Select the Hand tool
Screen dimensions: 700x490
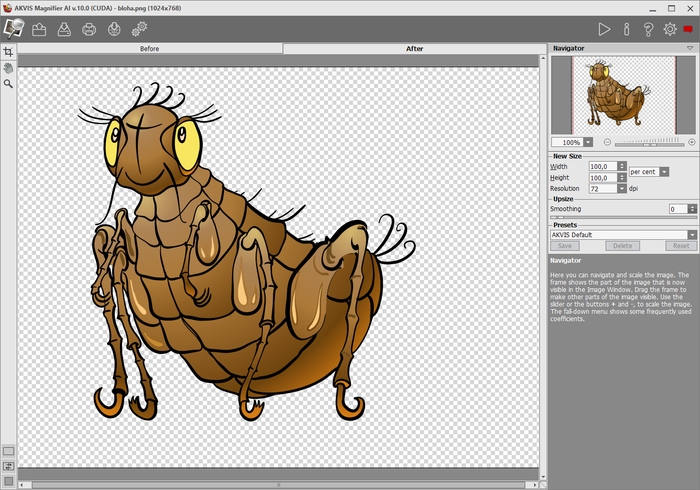pos(8,68)
